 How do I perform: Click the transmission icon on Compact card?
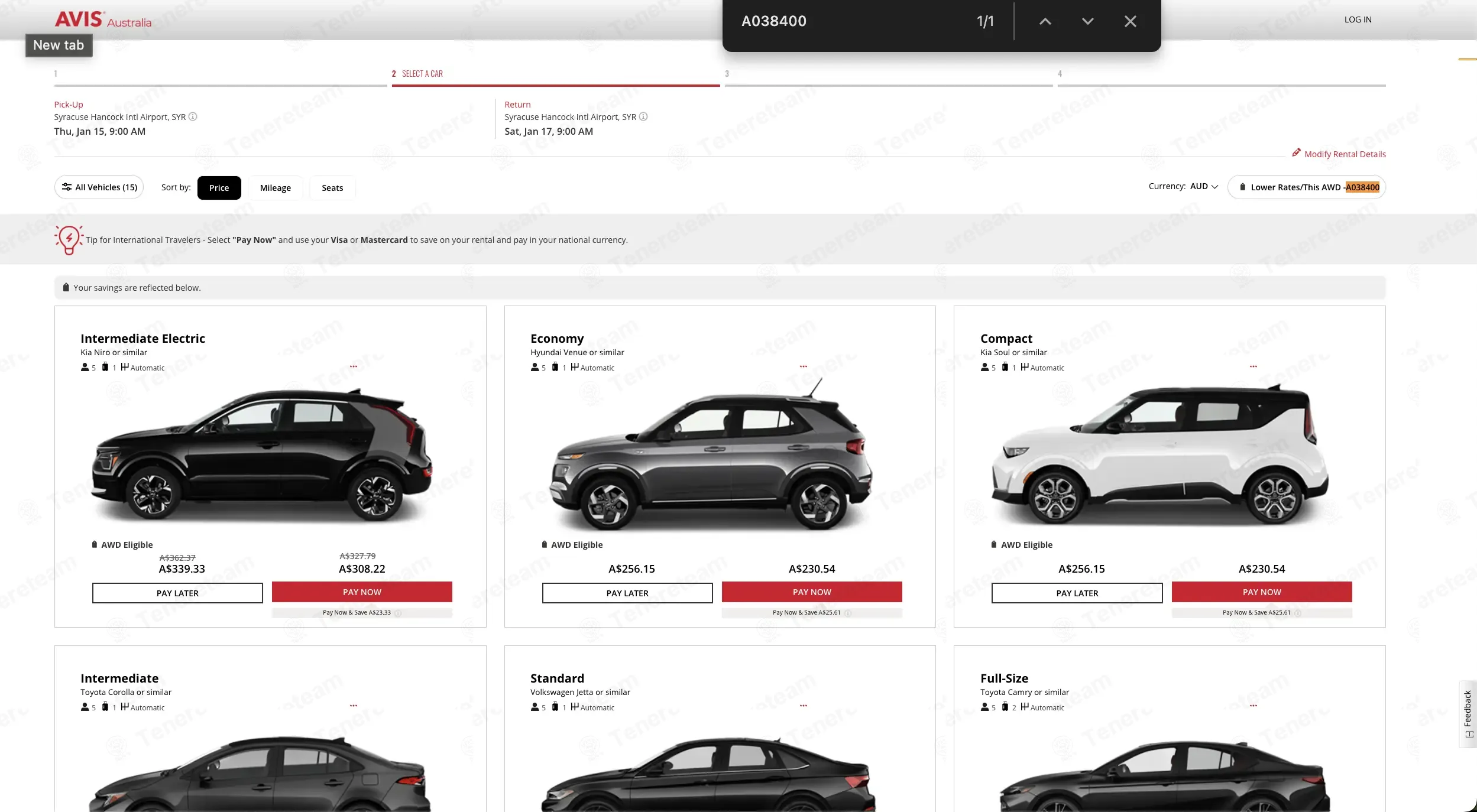1024,367
